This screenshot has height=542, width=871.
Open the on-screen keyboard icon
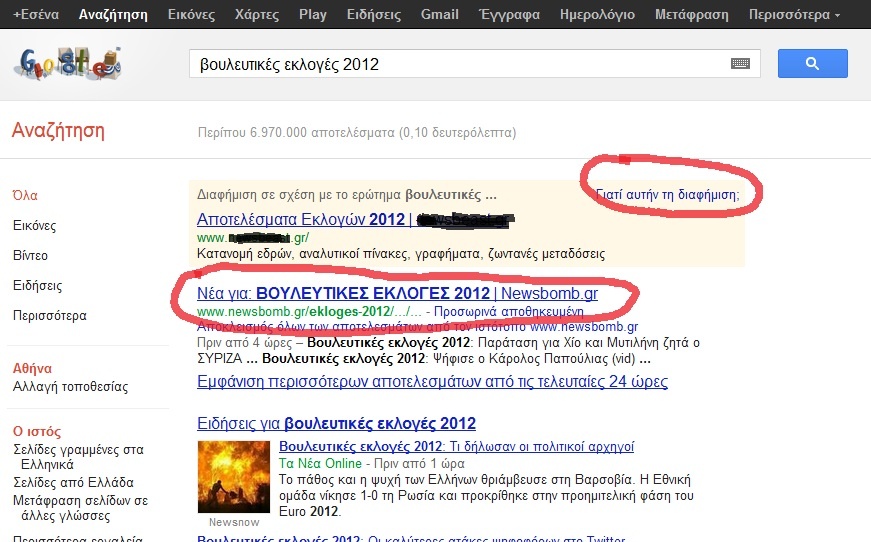(740, 64)
